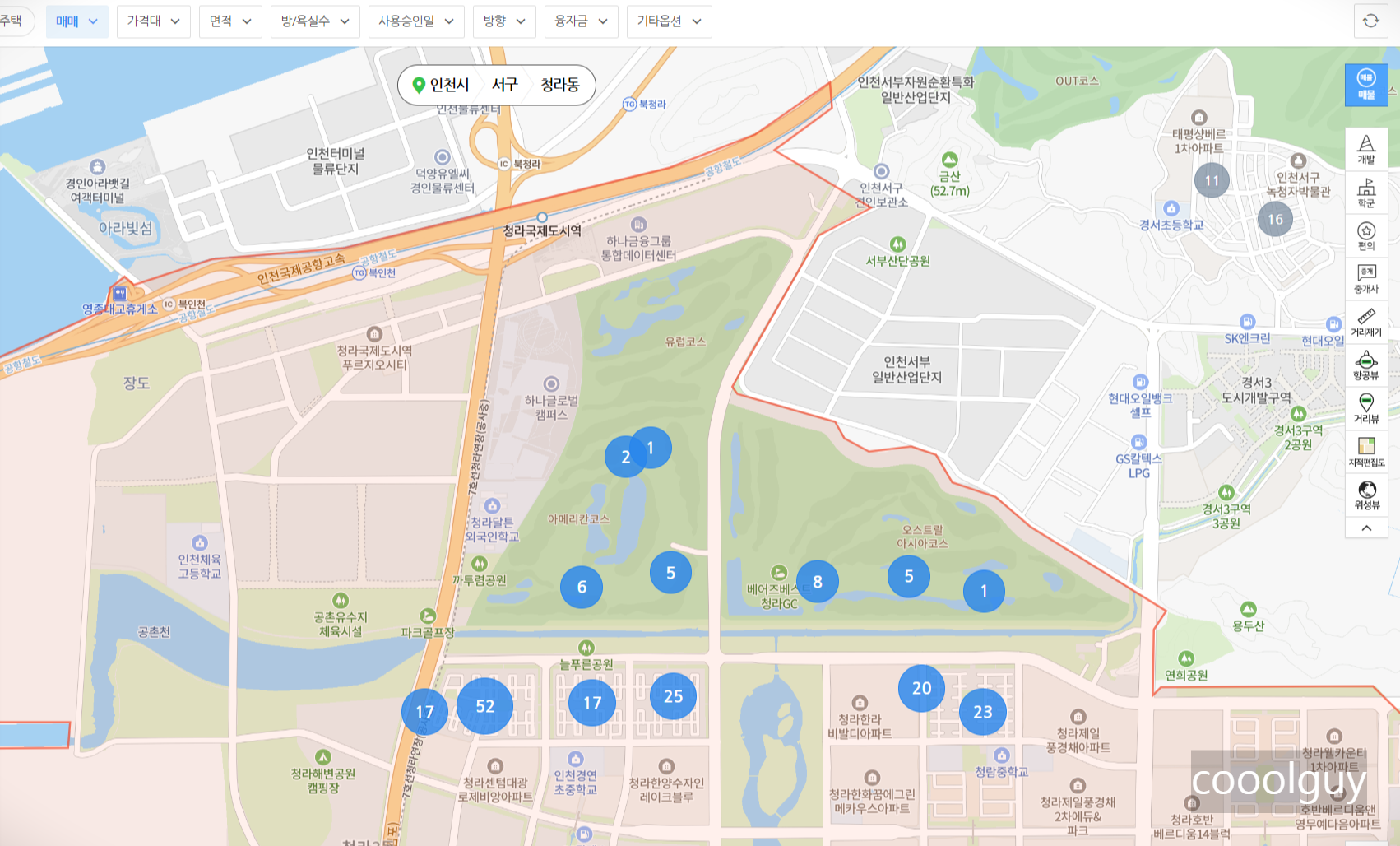The width and height of the screenshot is (1400, 846).
Task: Select 청라동 in the location breadcrumb
Action: point(559,85)
